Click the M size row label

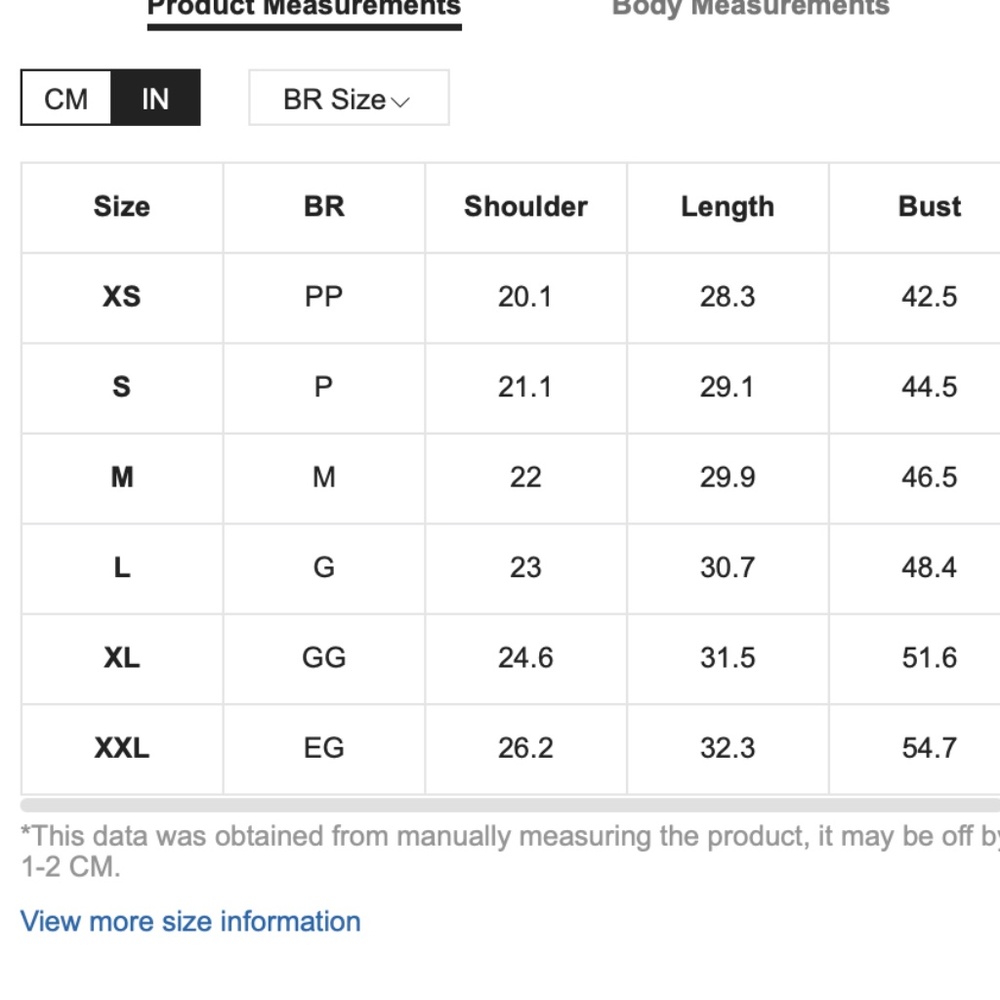pyautogui.click(x=122, y=478)
